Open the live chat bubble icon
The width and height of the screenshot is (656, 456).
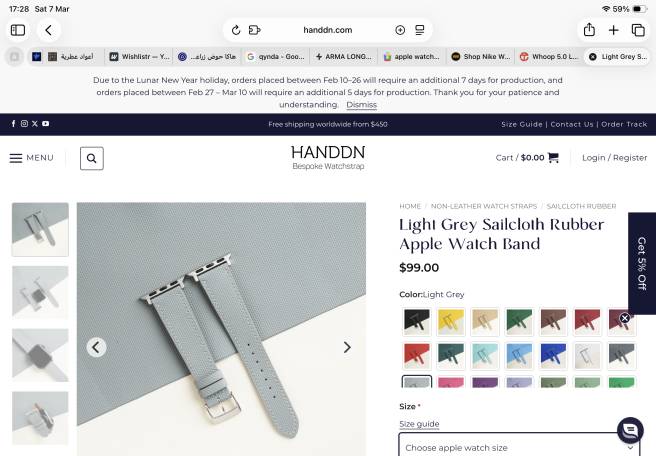pos(630,430)
